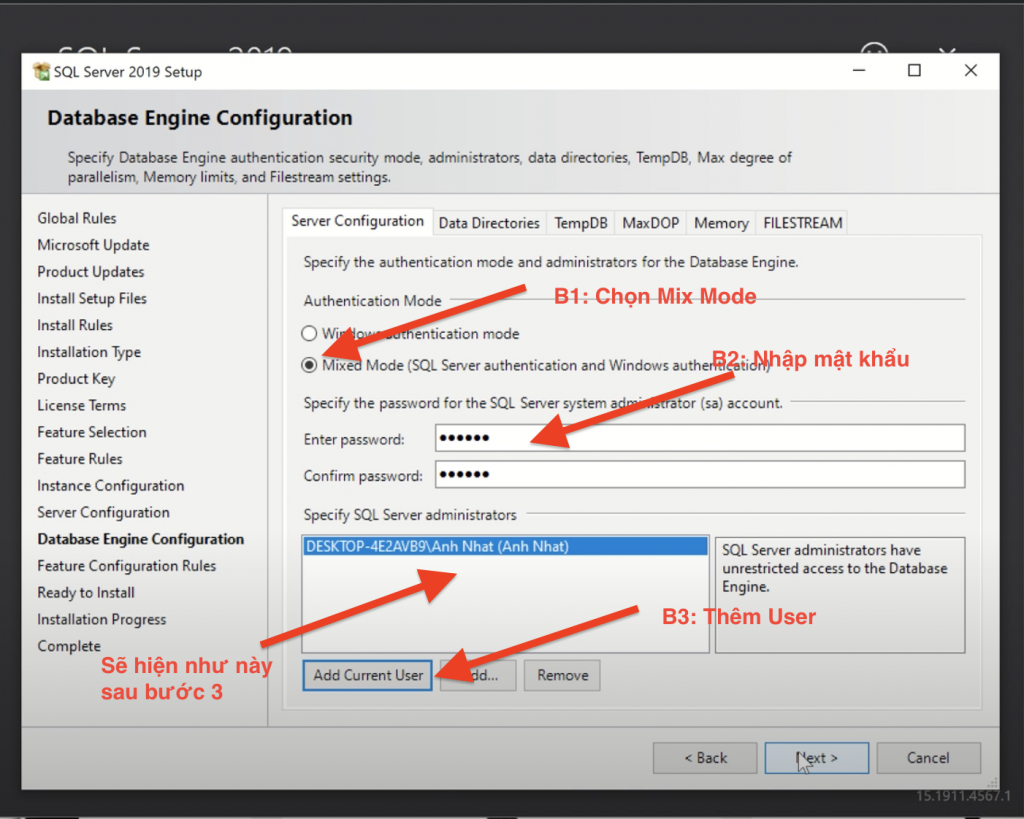Click License Terms step
Screen dimensions: 1024x819
click(x=82, y=406)
